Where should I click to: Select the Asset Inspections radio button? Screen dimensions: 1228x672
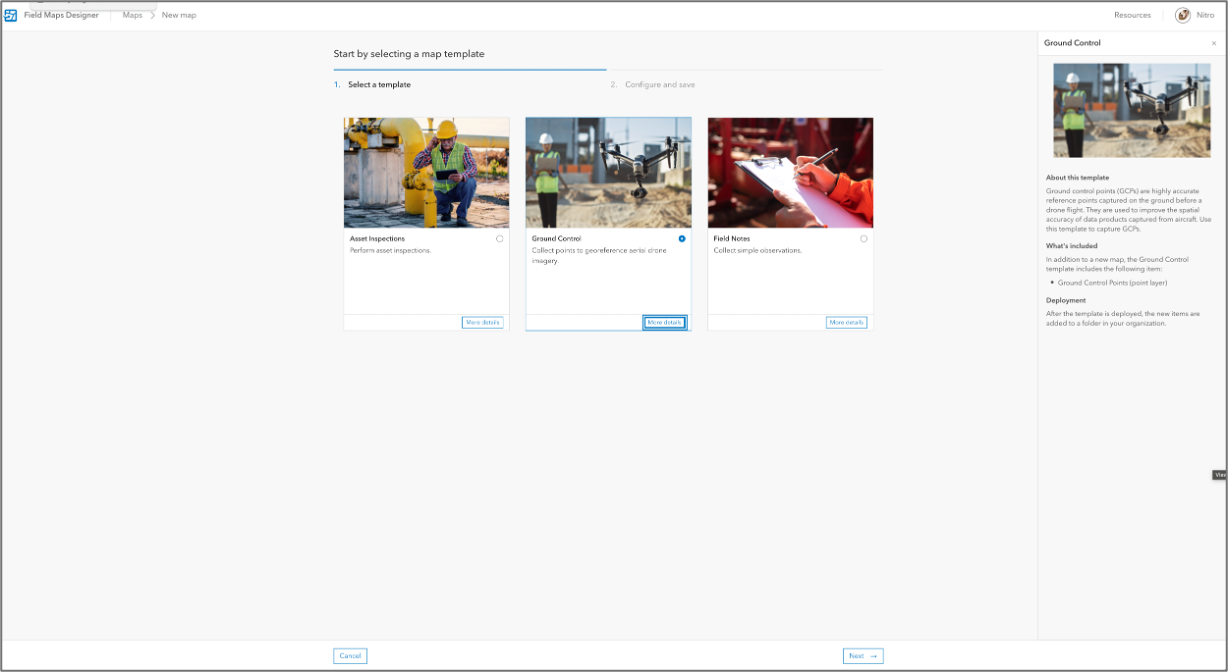[500, 238]
